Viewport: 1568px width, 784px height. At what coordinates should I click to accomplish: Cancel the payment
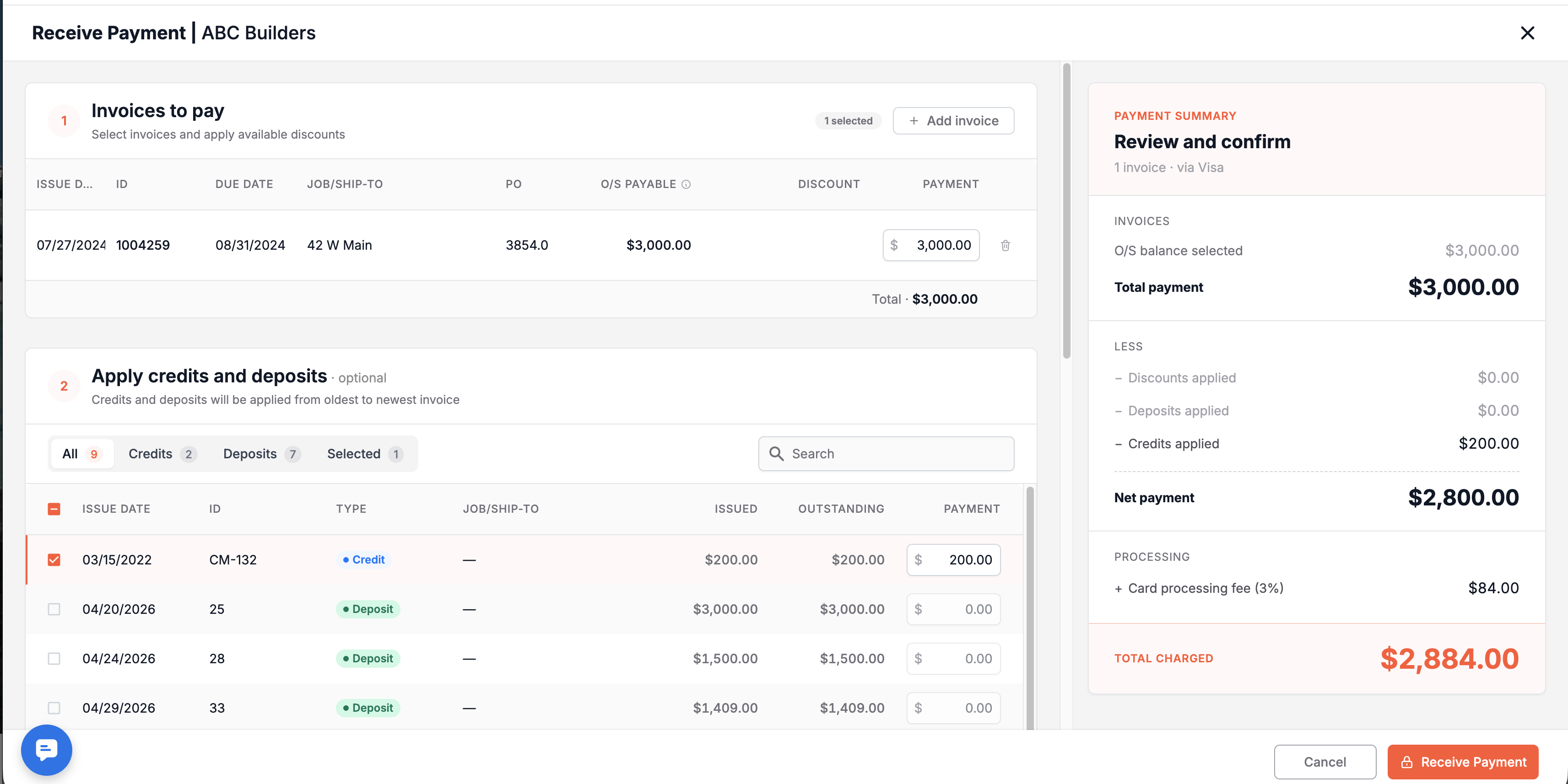click(x=1325, y=762)
